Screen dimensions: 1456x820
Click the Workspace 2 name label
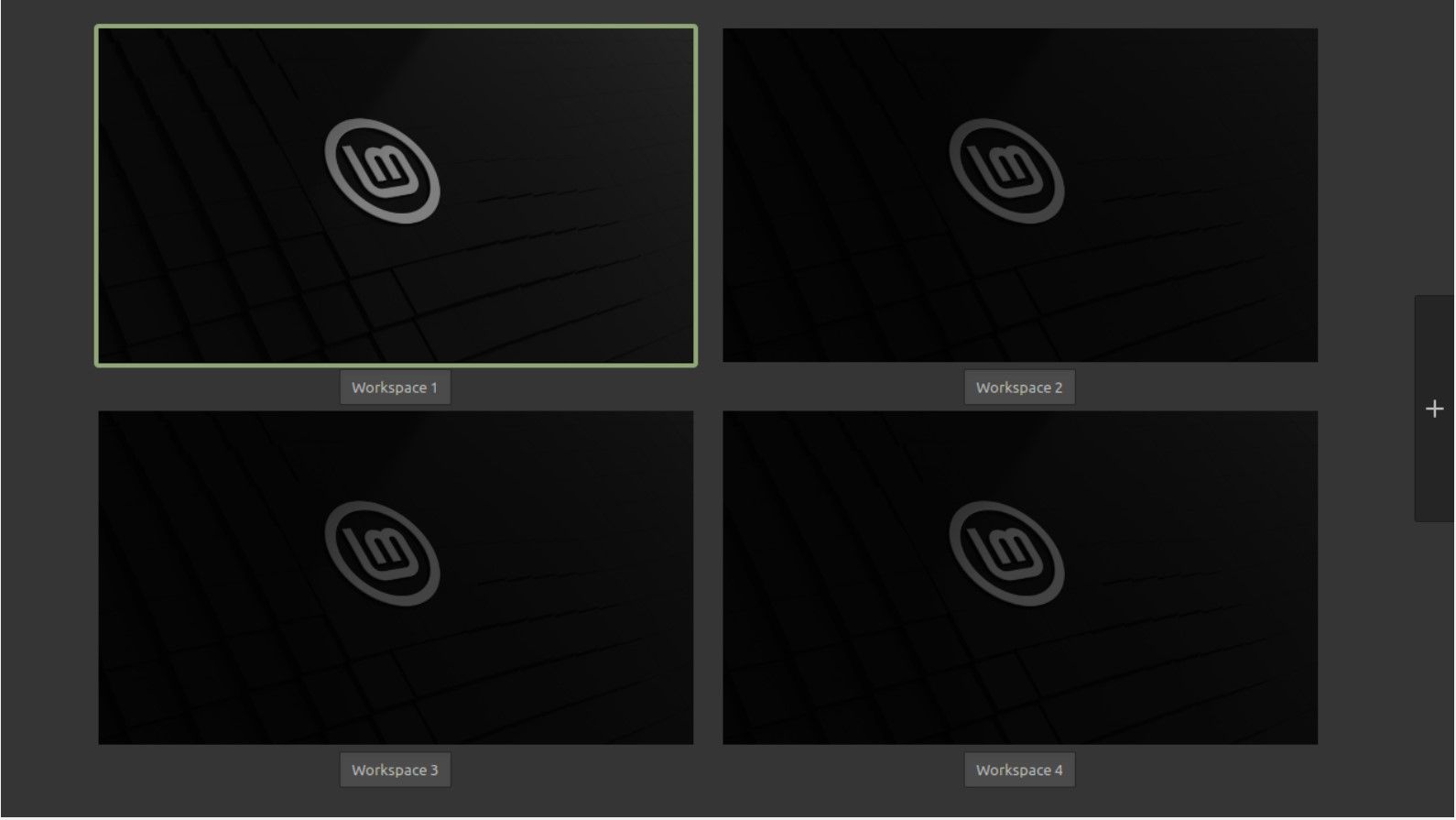click(1019, 388)
